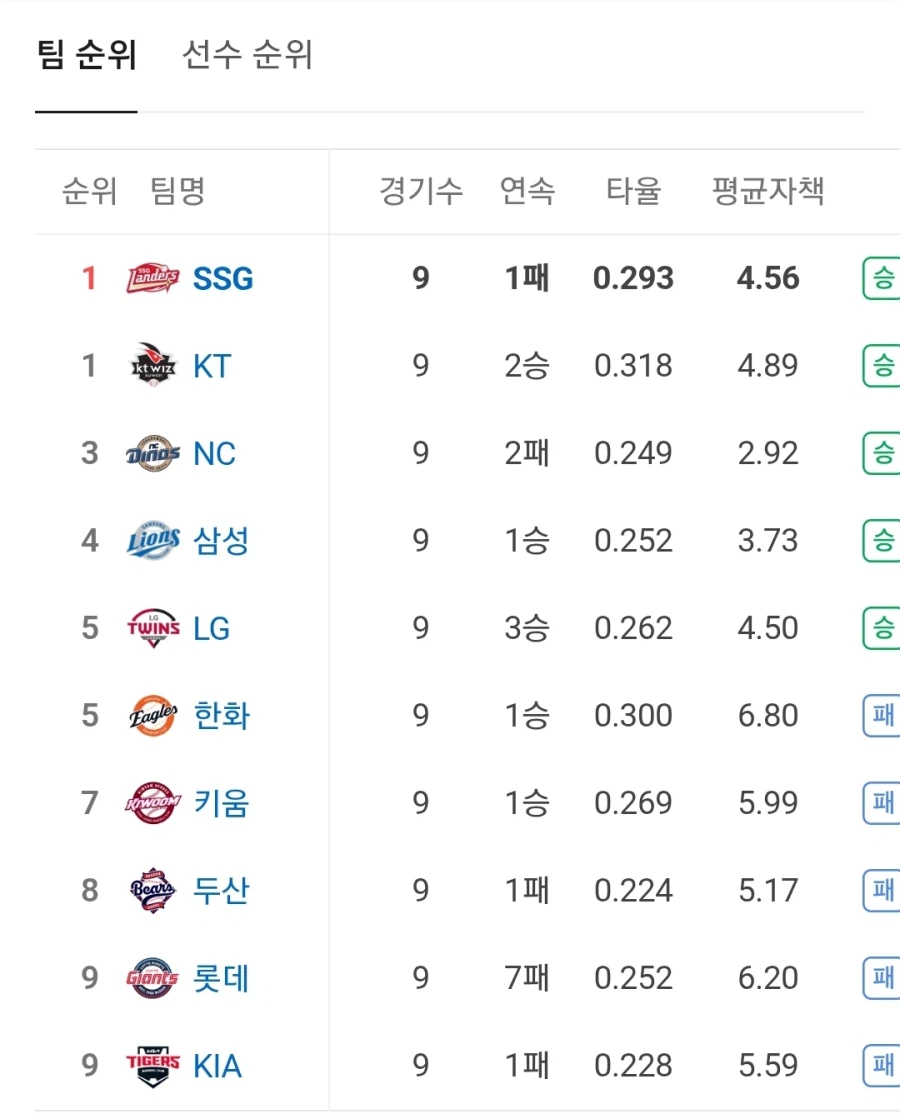This screenshot has height=1119, width=900.
Task: Open the 삼성 team name link
Action: coord(221,540)
